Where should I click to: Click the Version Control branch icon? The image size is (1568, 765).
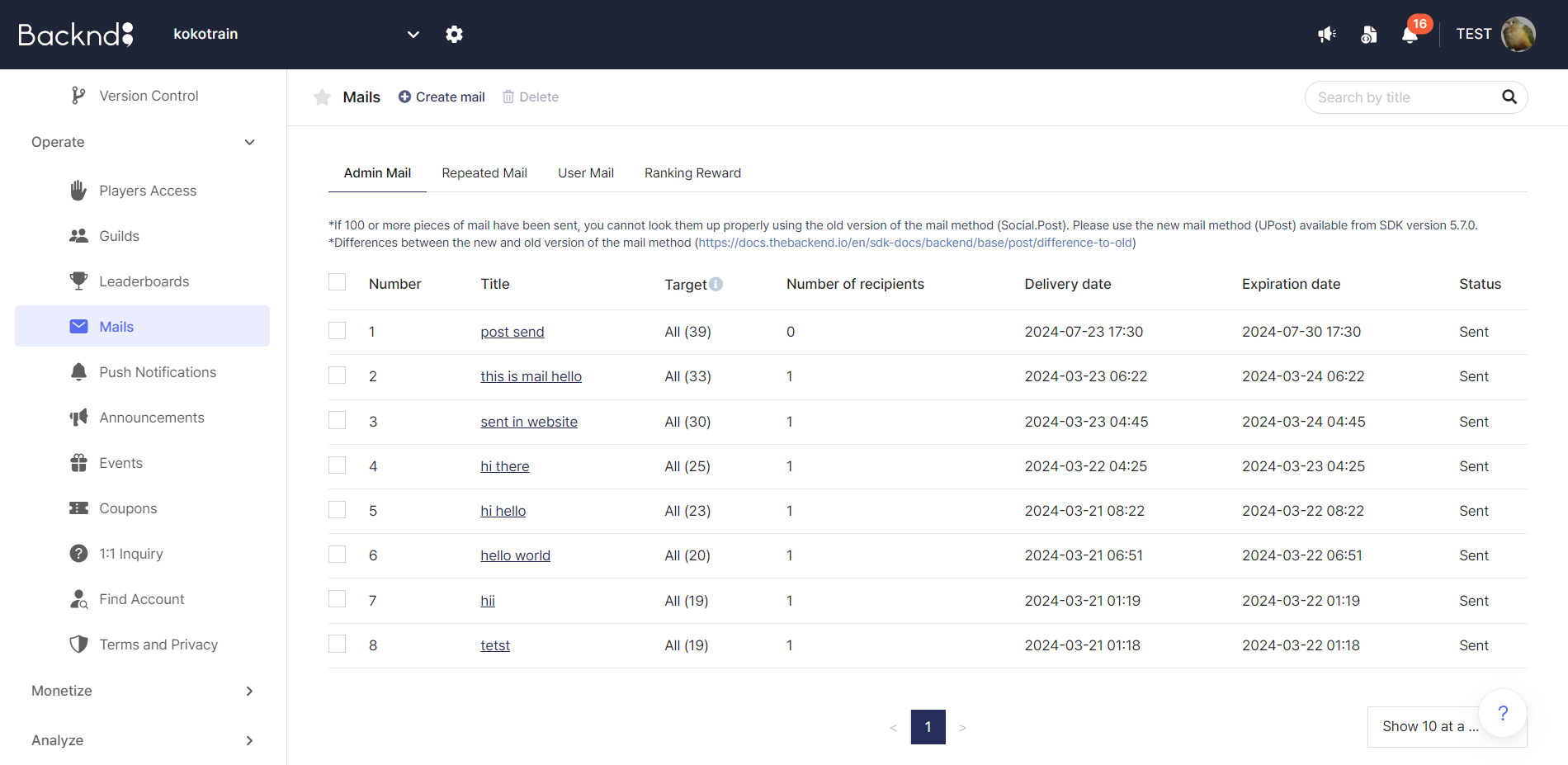pos(78,96)
